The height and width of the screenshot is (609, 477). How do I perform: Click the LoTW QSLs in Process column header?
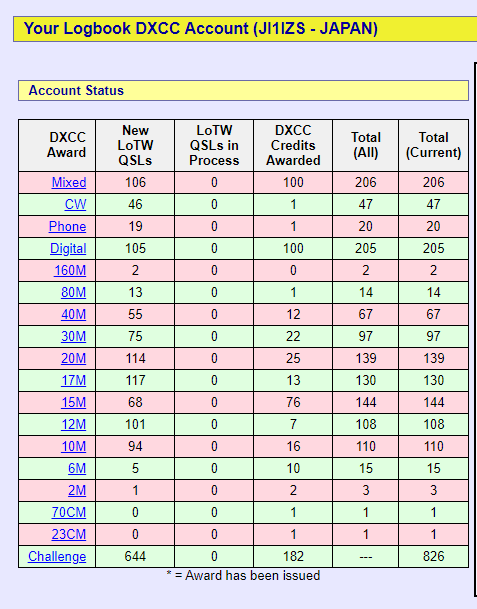click(214, 145)
